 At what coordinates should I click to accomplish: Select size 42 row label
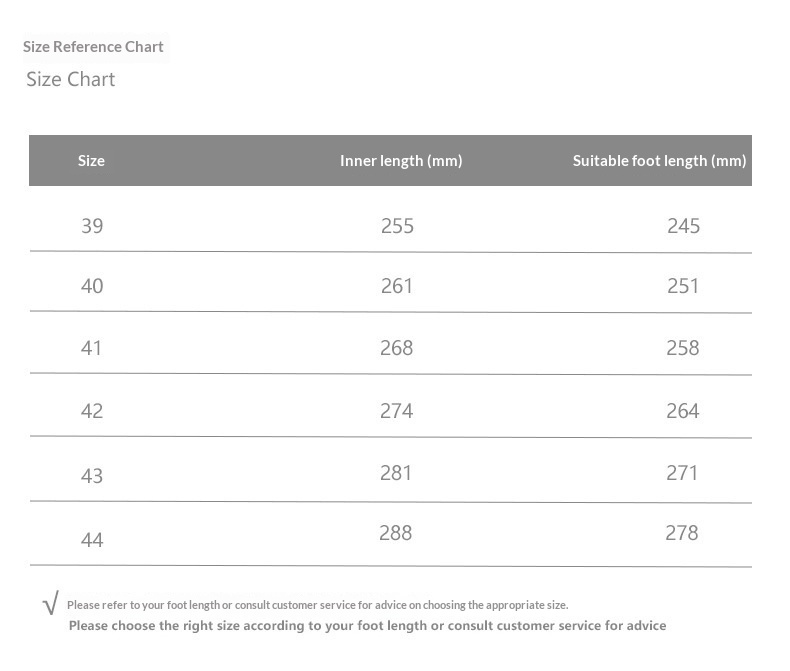(x=92, y=411)
